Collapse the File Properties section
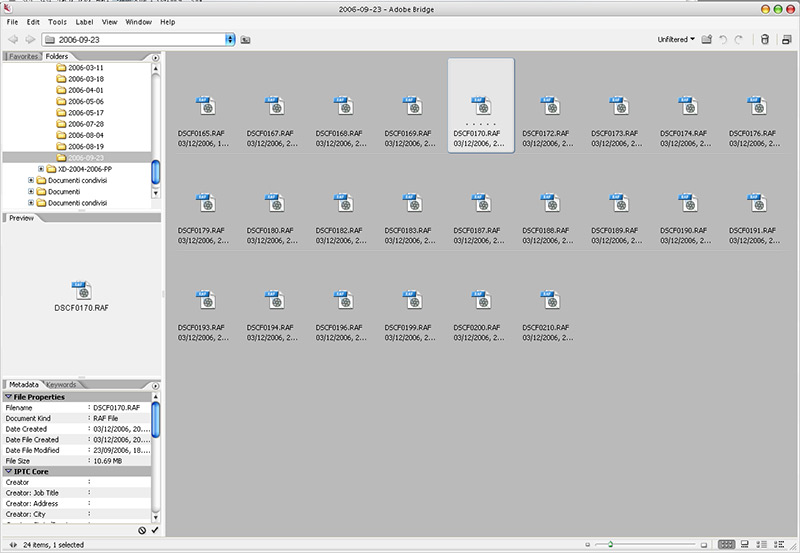800x553 pixels. coord(9,397)
